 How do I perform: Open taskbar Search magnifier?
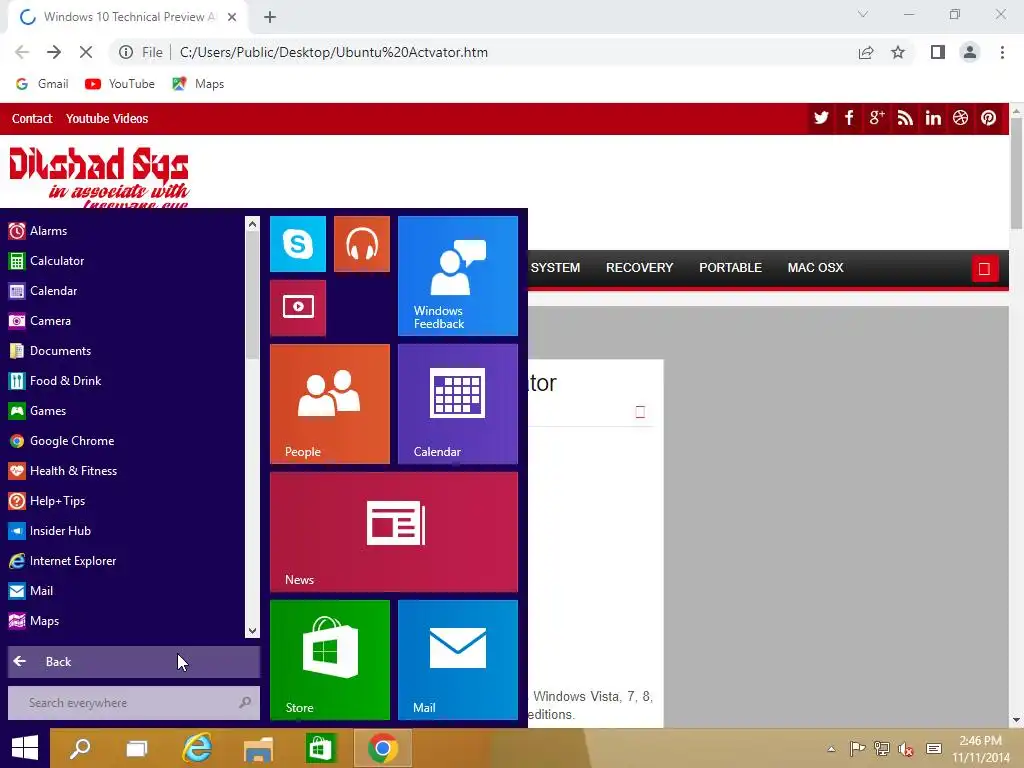click(x=80, y=748)
